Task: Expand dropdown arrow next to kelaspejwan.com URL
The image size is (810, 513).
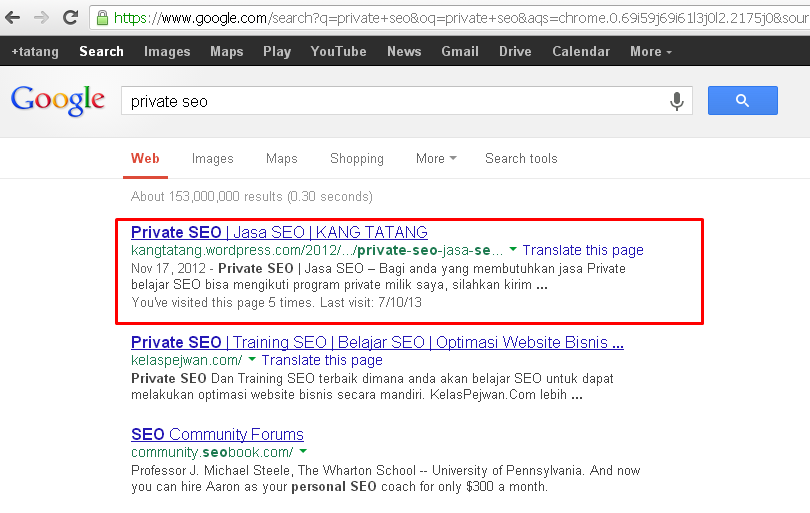Action: tap(252, 360)
